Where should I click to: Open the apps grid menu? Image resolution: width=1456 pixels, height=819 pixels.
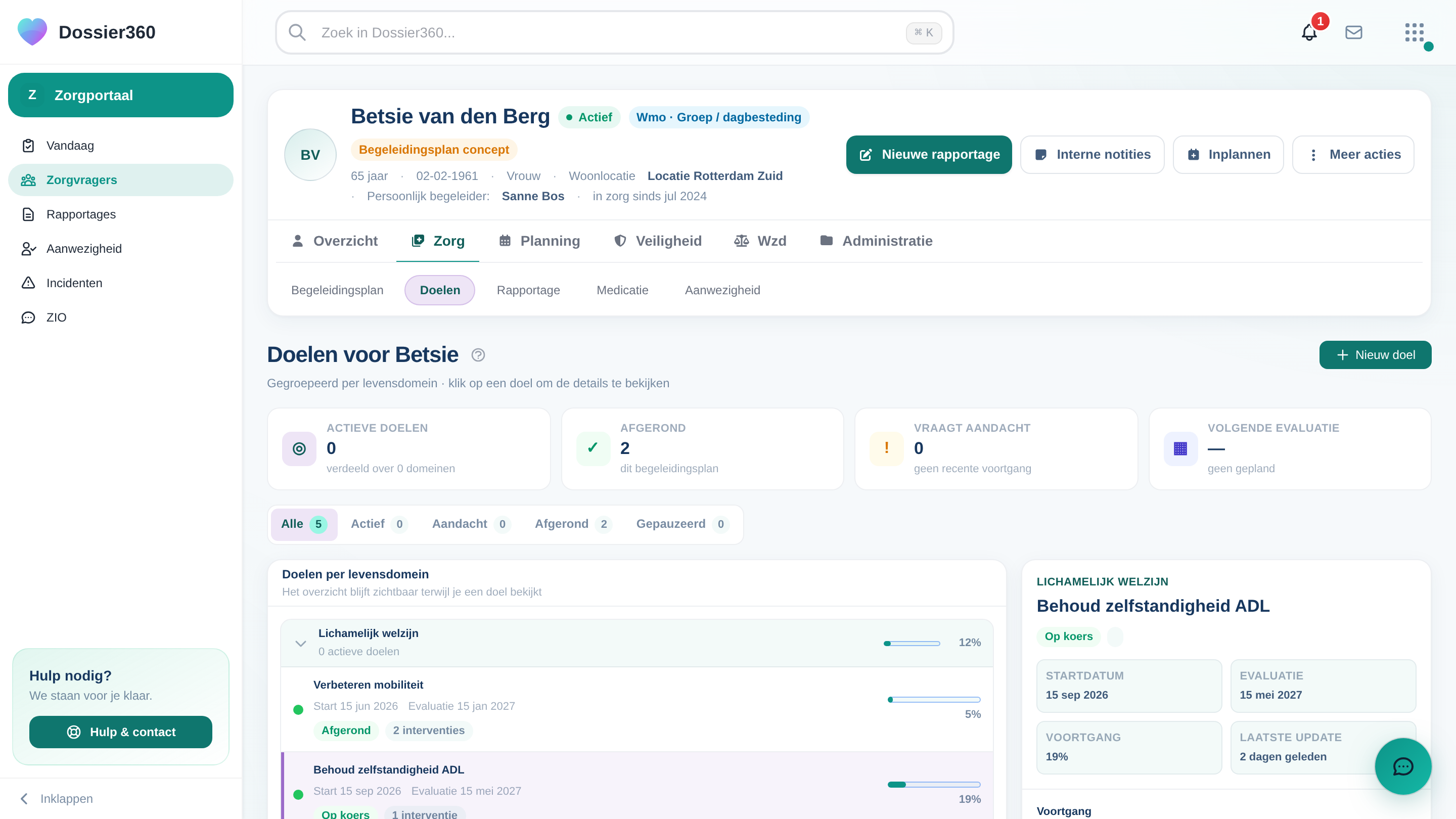point(1414,32)
